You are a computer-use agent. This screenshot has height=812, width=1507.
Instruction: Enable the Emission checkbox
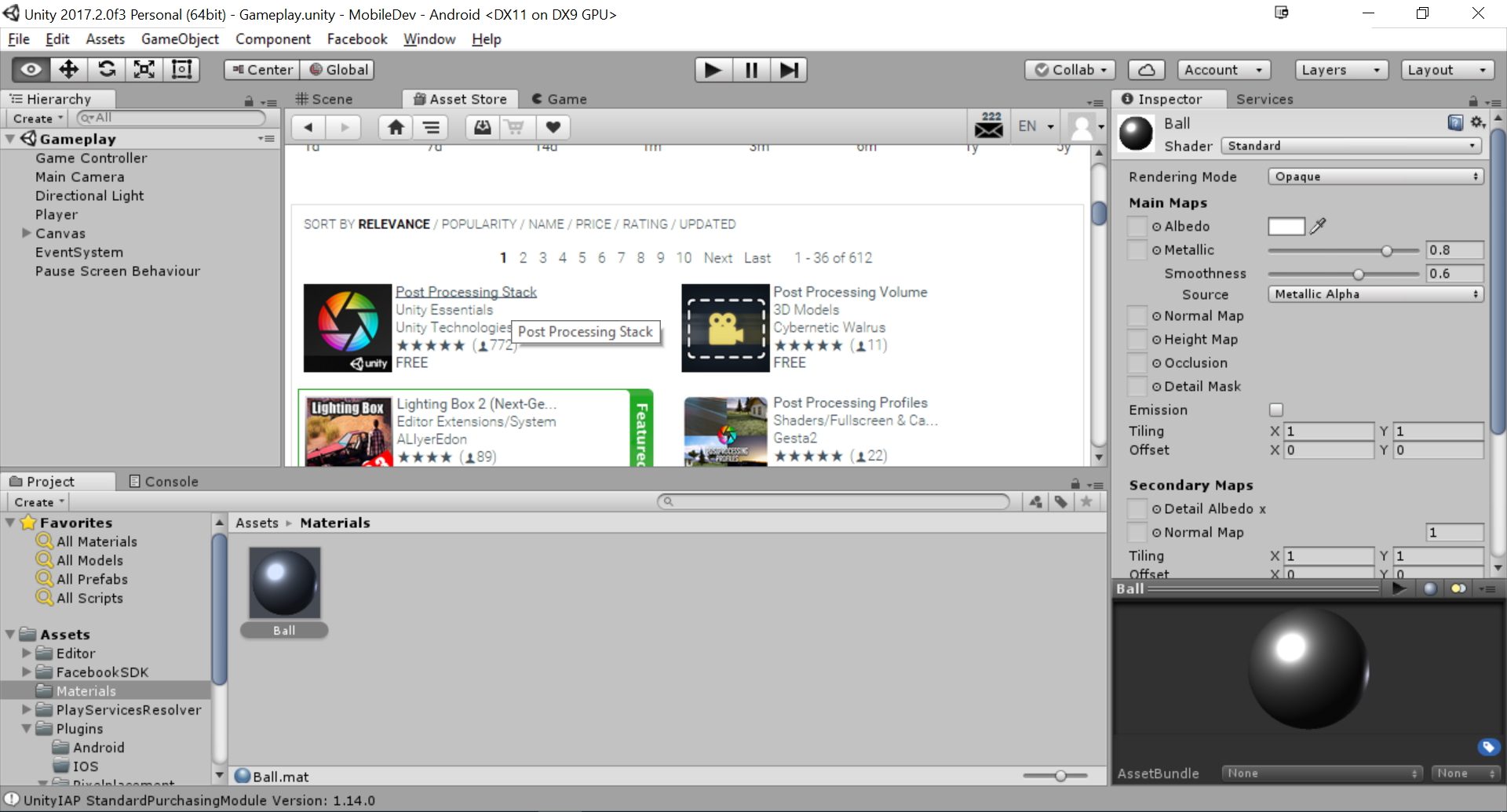(1276, 410)
